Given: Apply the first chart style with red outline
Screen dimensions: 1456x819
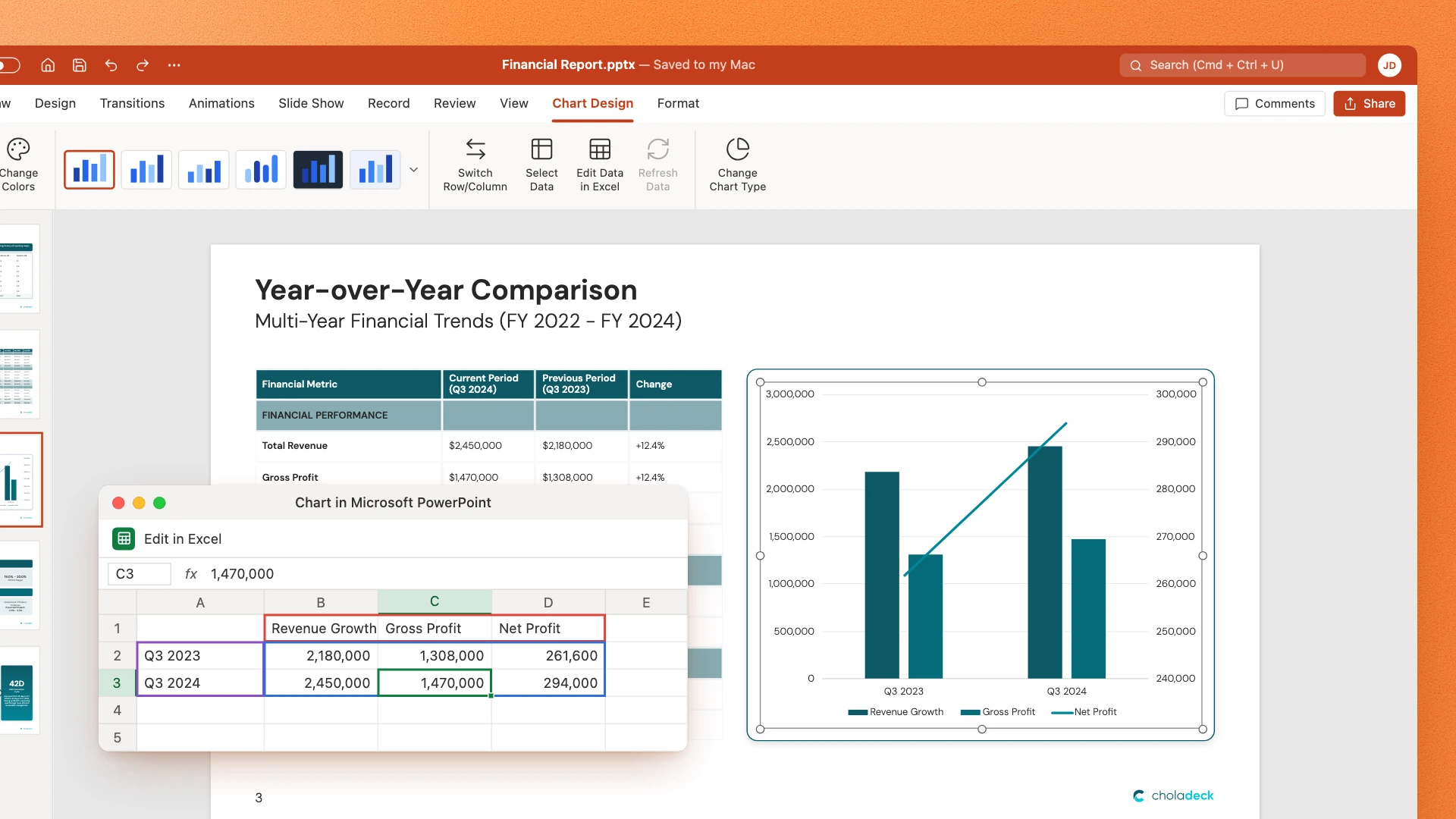Looking at the screenshot, I should coord(89,169).
